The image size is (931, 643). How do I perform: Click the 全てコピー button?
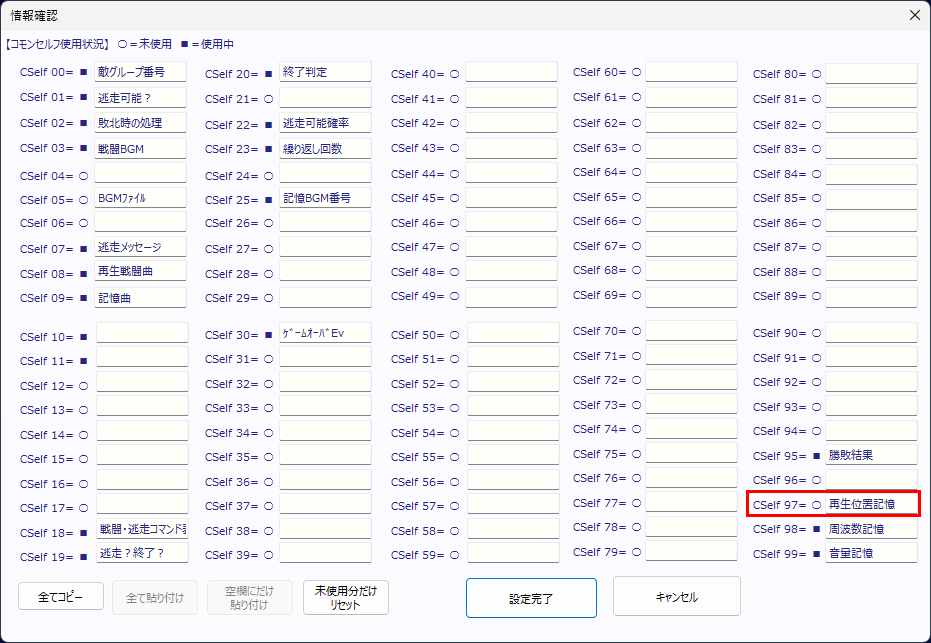pos(61,596)
